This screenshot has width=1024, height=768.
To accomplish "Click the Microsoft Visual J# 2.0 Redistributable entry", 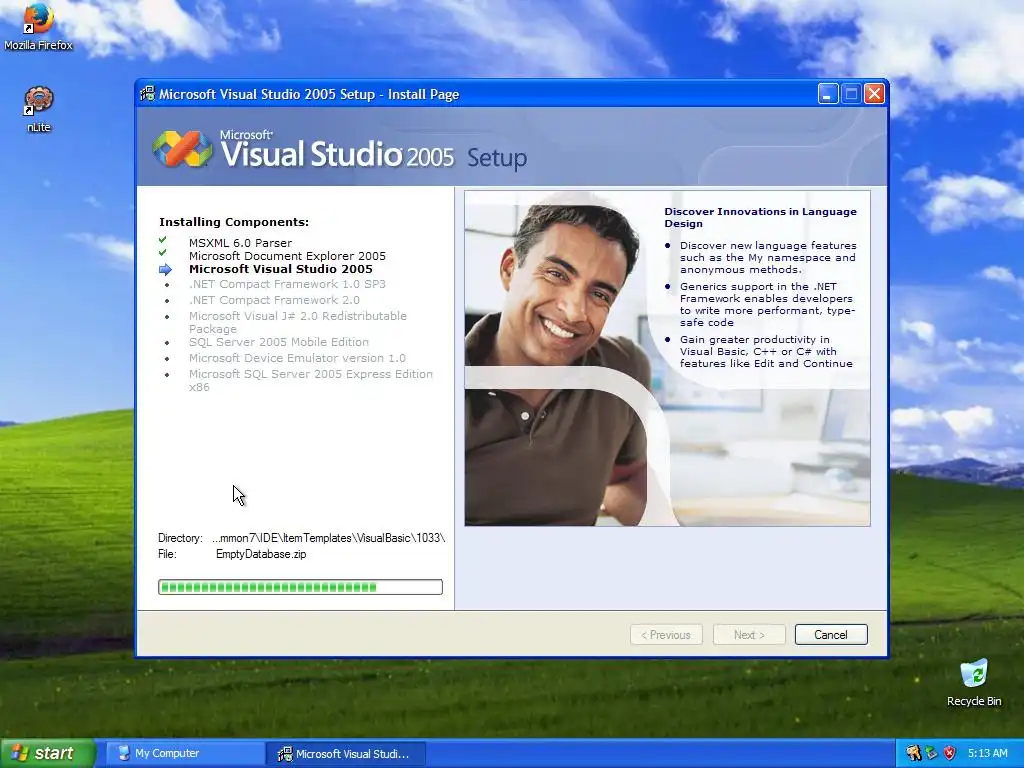I will 298,322.
